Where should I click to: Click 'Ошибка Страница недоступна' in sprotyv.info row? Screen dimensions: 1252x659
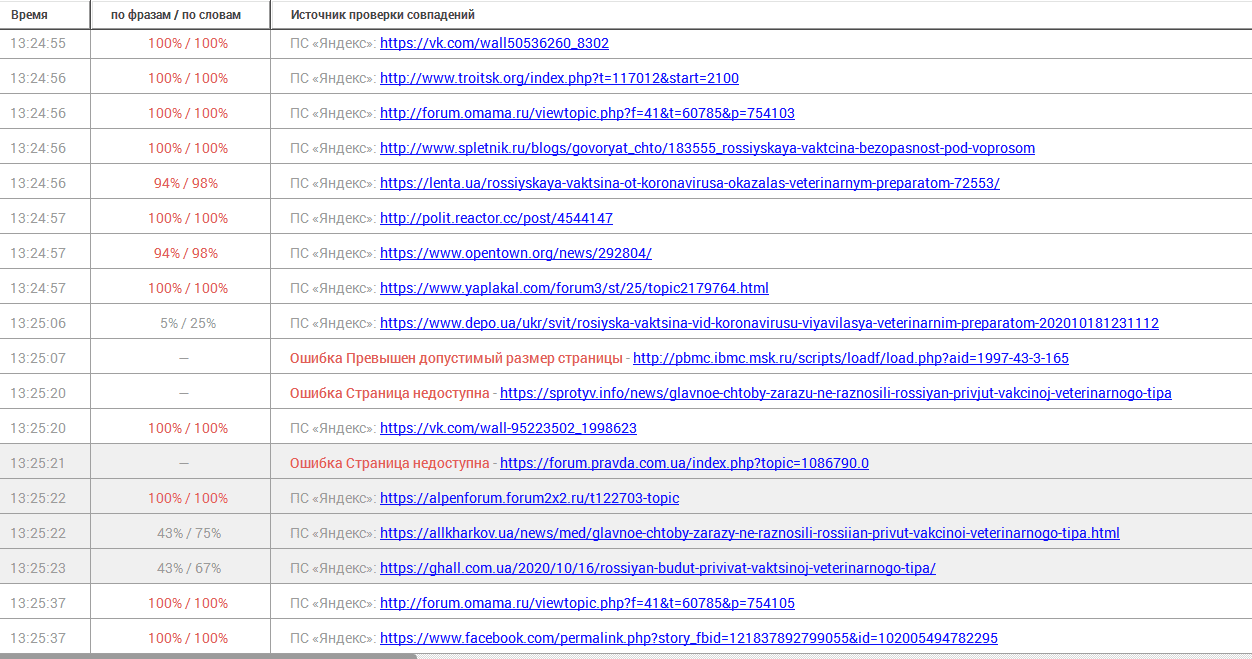click(390, 393)
